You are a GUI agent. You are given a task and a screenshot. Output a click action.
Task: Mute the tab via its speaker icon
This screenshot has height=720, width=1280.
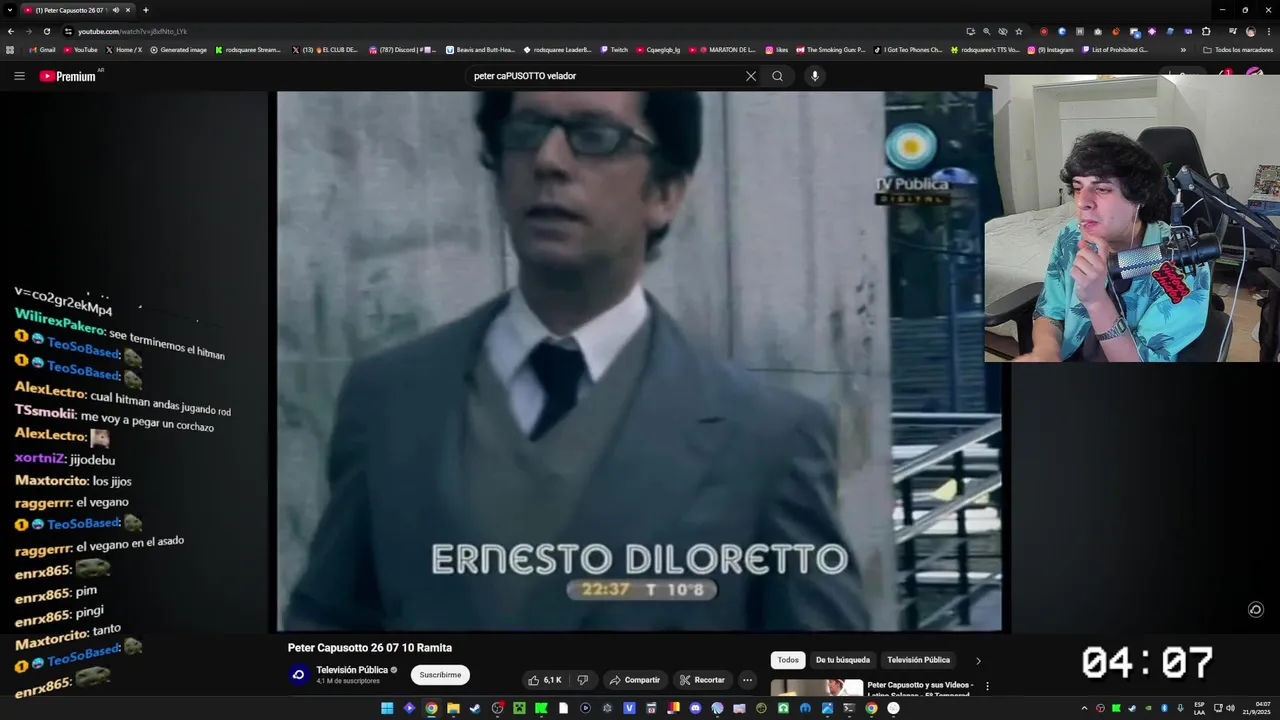coord(115,10)
